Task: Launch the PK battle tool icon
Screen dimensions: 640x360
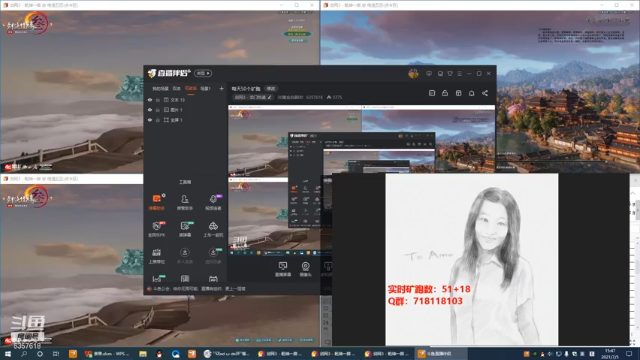Action: pyautogui.click(x=157, y=229)
